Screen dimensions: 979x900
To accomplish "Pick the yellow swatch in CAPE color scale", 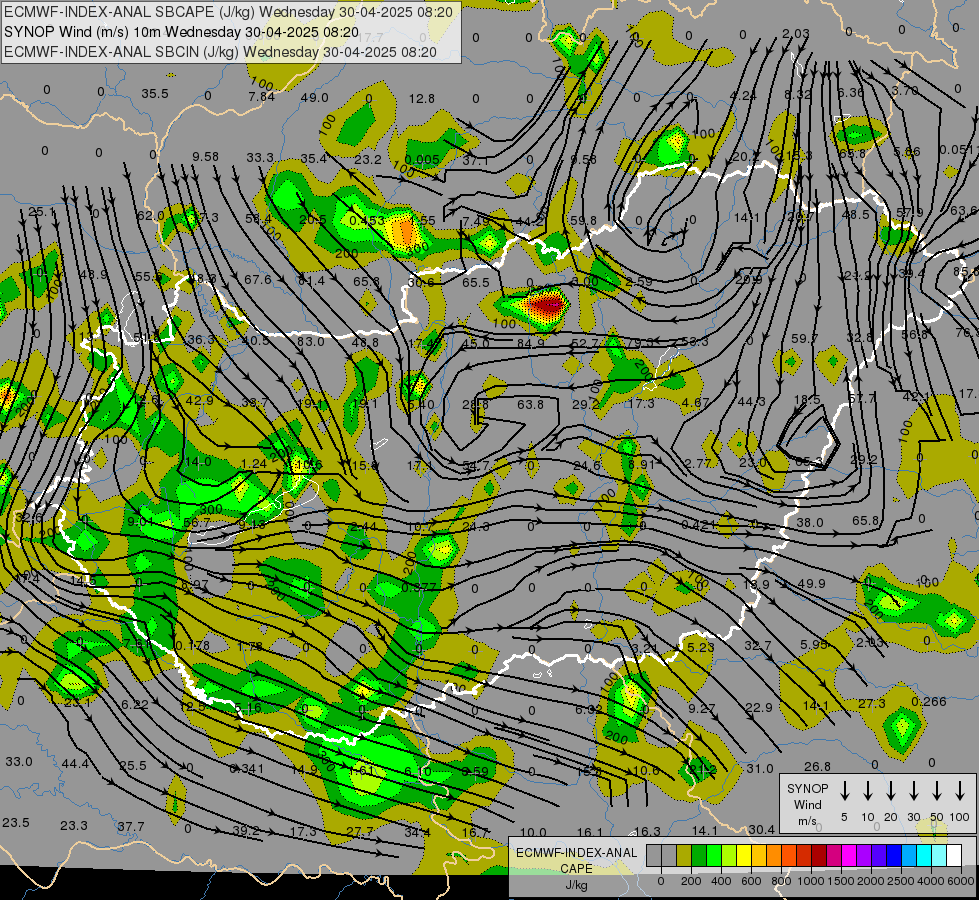I will tap(744, 855).
